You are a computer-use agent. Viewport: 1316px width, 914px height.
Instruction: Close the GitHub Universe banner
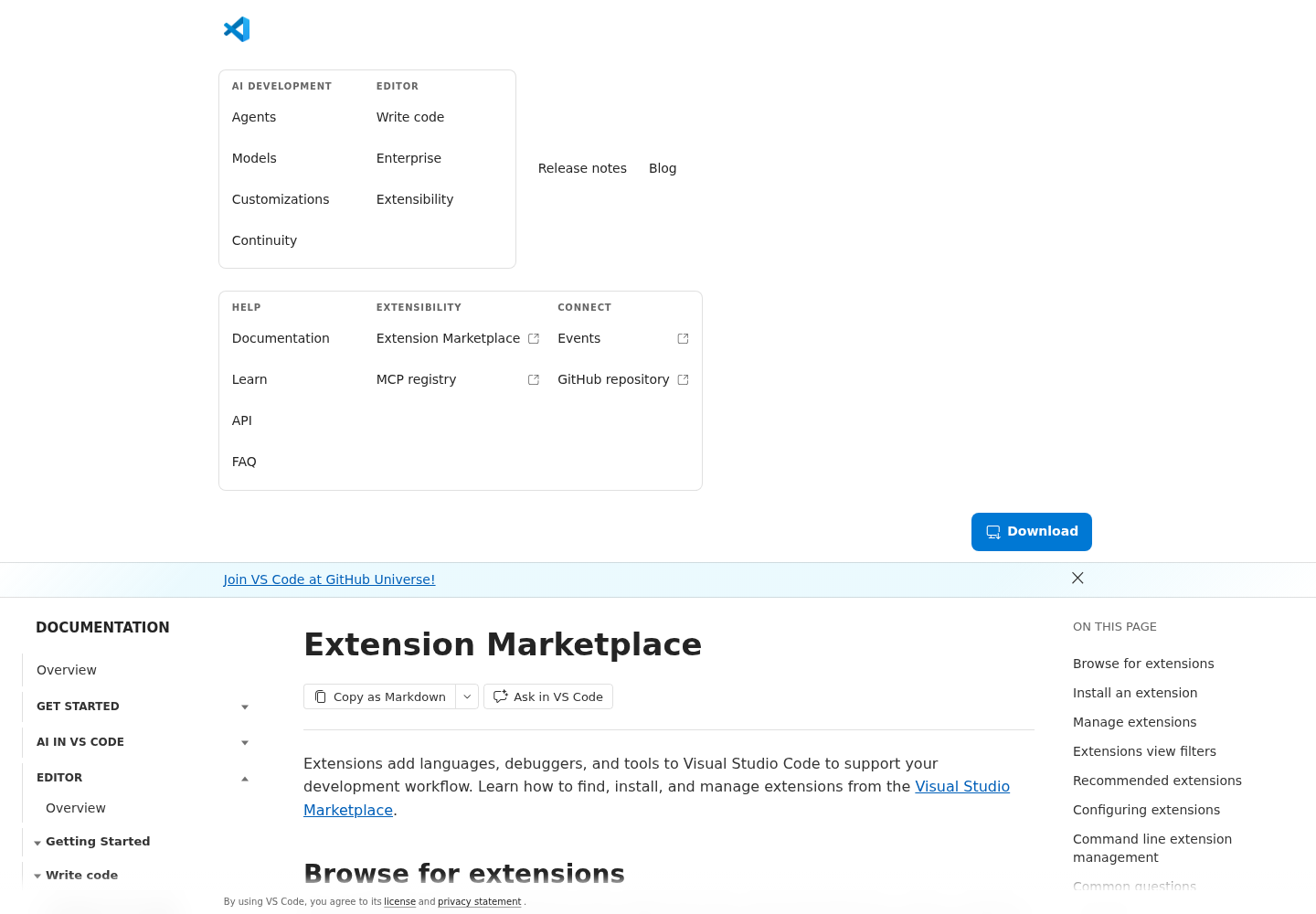[x=1077, y=578]
